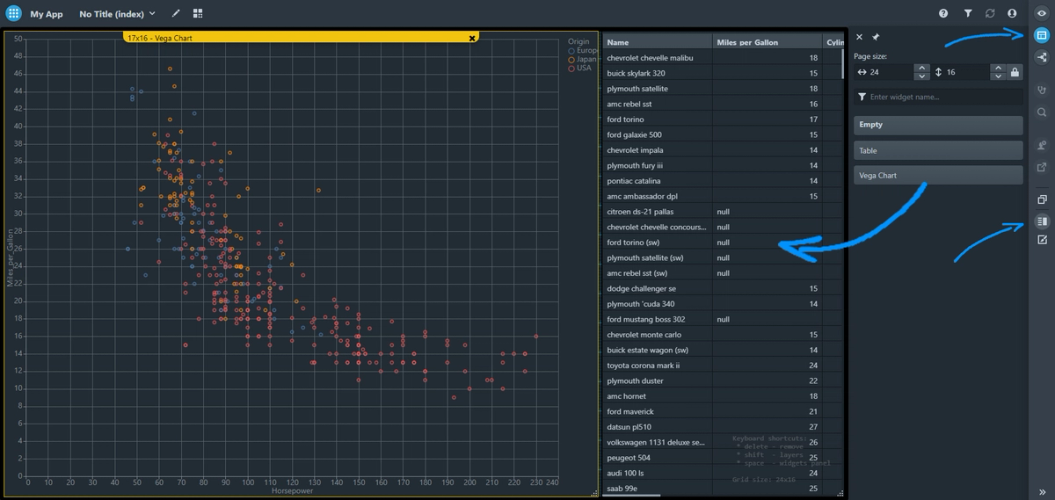This screenshot has width=1055, height=500.
Task: Select the widgets layout icon in sidebar
Action: click(x=1042, y=36)
